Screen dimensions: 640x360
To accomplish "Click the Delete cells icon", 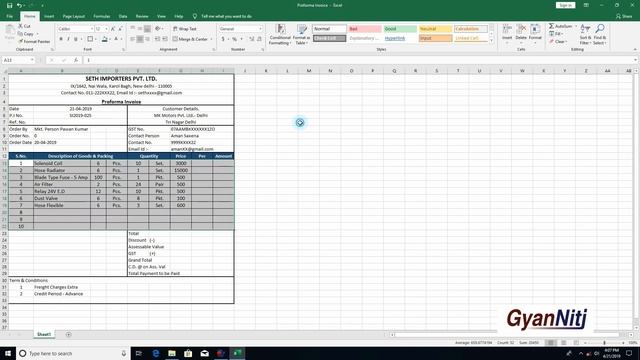I will click(x=521, y=29).
